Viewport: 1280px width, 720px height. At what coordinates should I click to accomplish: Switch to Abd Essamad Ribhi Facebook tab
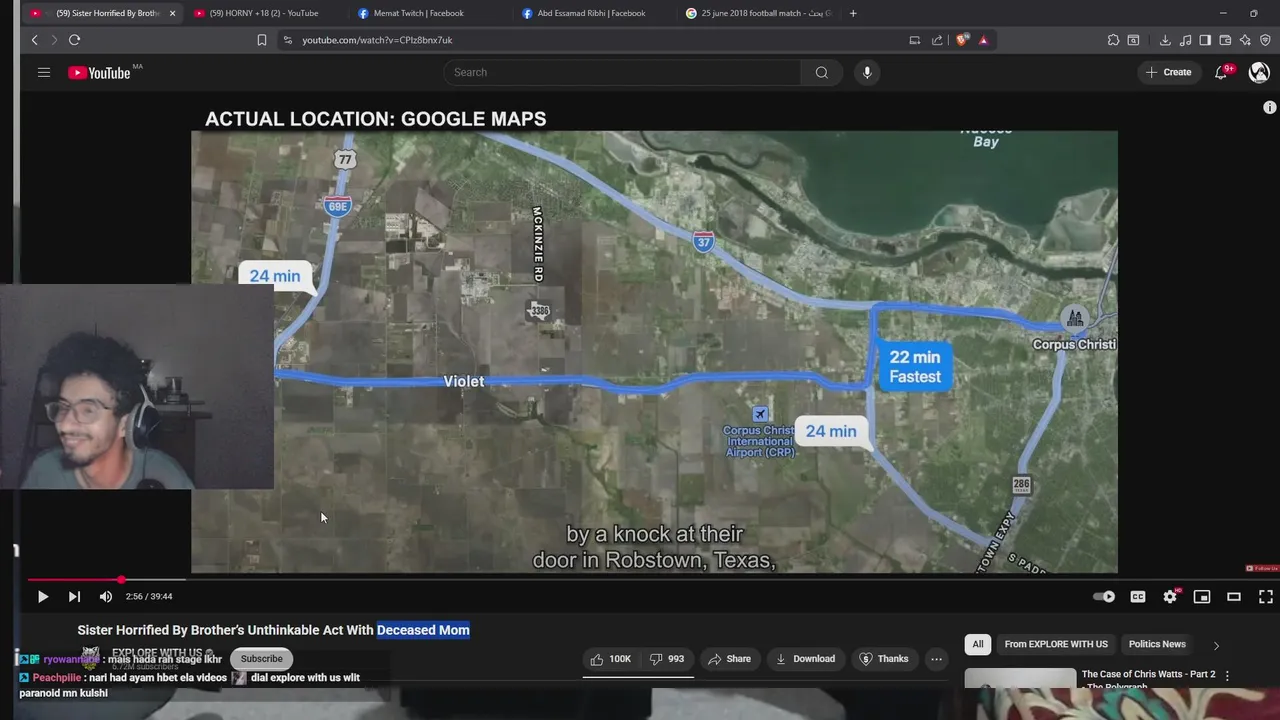[x=591, y=13]
